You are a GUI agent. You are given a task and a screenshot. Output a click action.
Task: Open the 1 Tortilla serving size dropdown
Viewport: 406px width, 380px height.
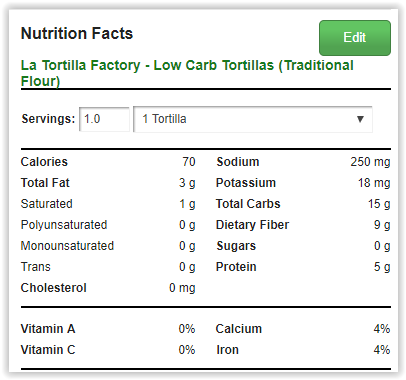253,119
